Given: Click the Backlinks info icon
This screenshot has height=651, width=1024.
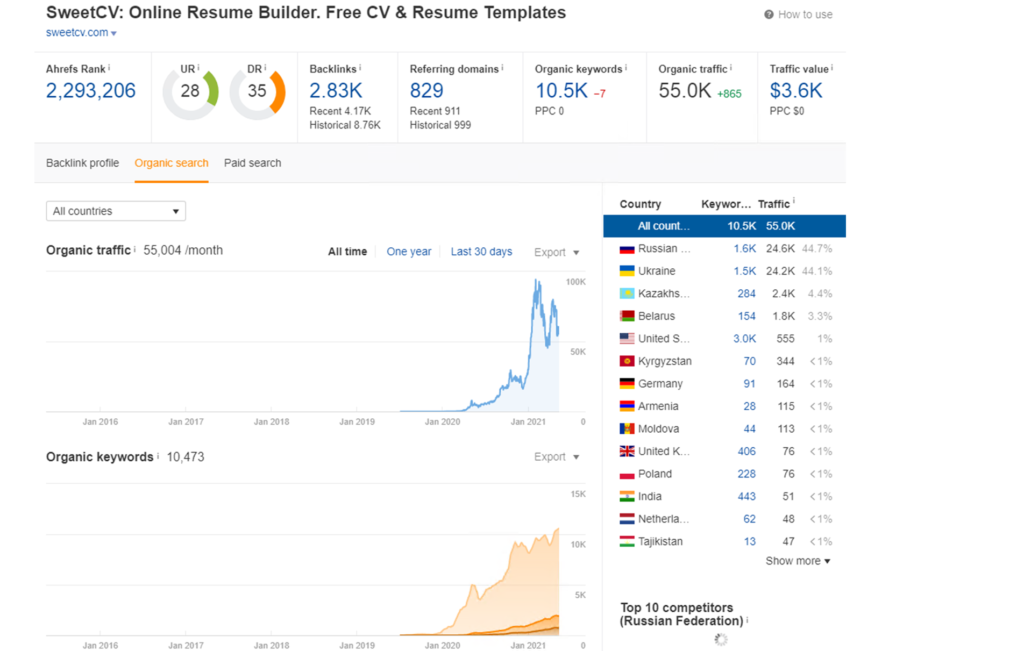Looking at the screenshot, I should [360, 67].
